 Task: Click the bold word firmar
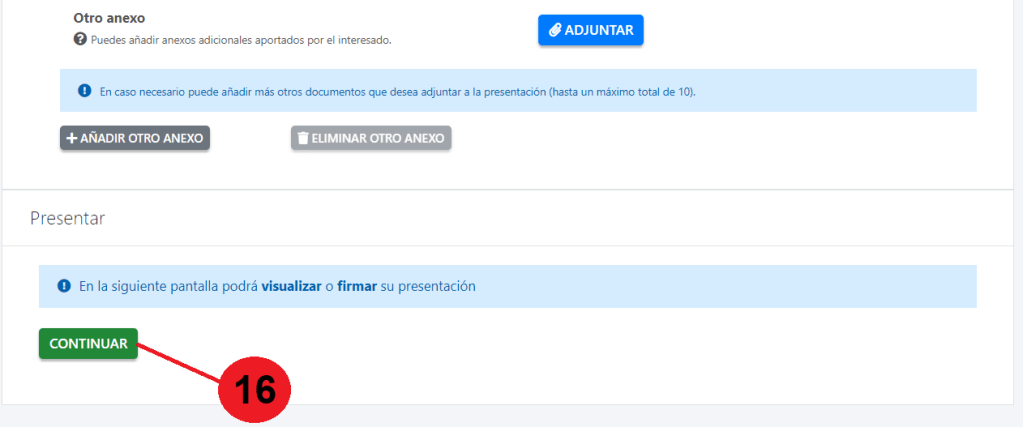point(357,286)
